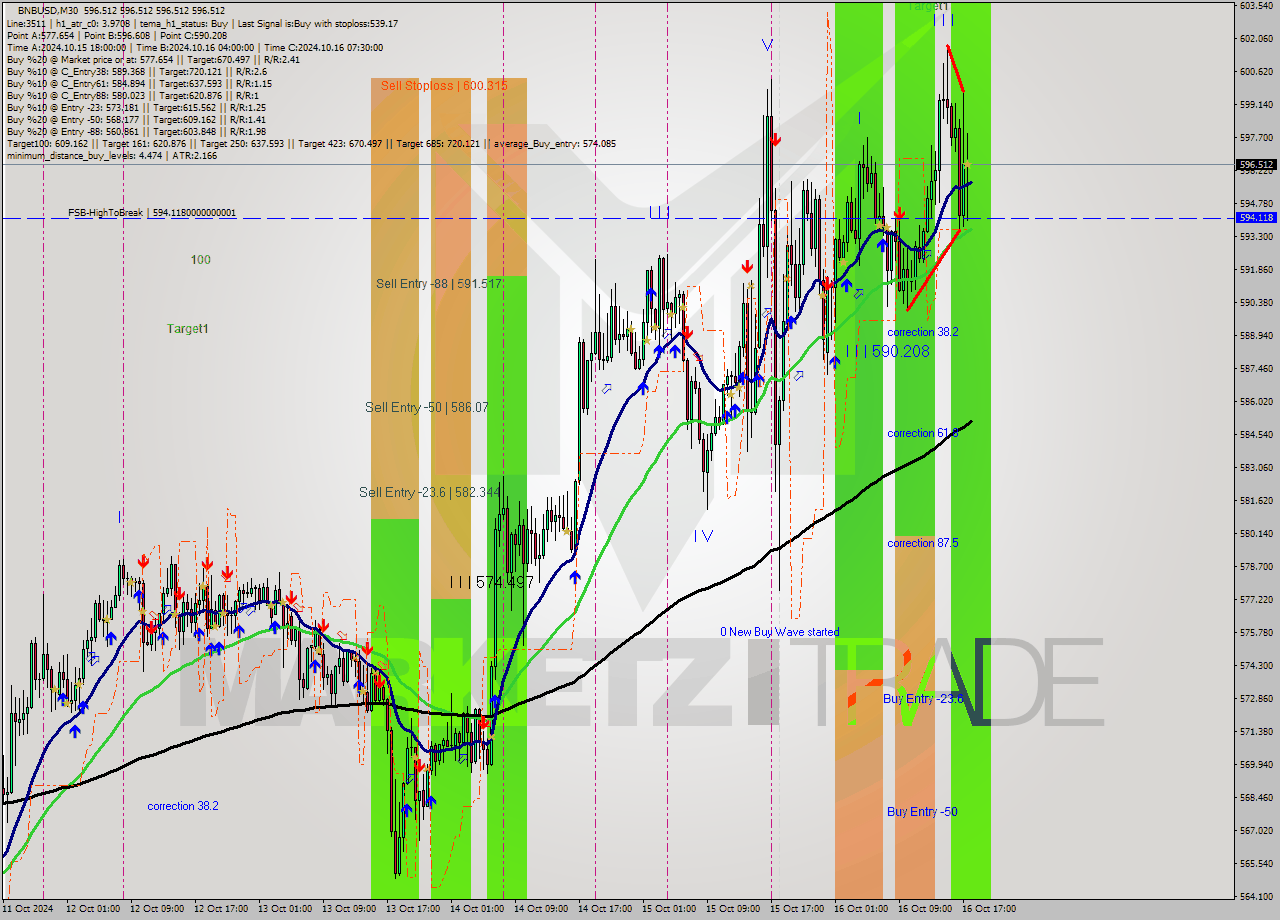Select the 'correction 38.2' label above 12 Oct dates
The width and height of the screenshot is (1280, 920).
pyautogui.click(x=182, y=806)
